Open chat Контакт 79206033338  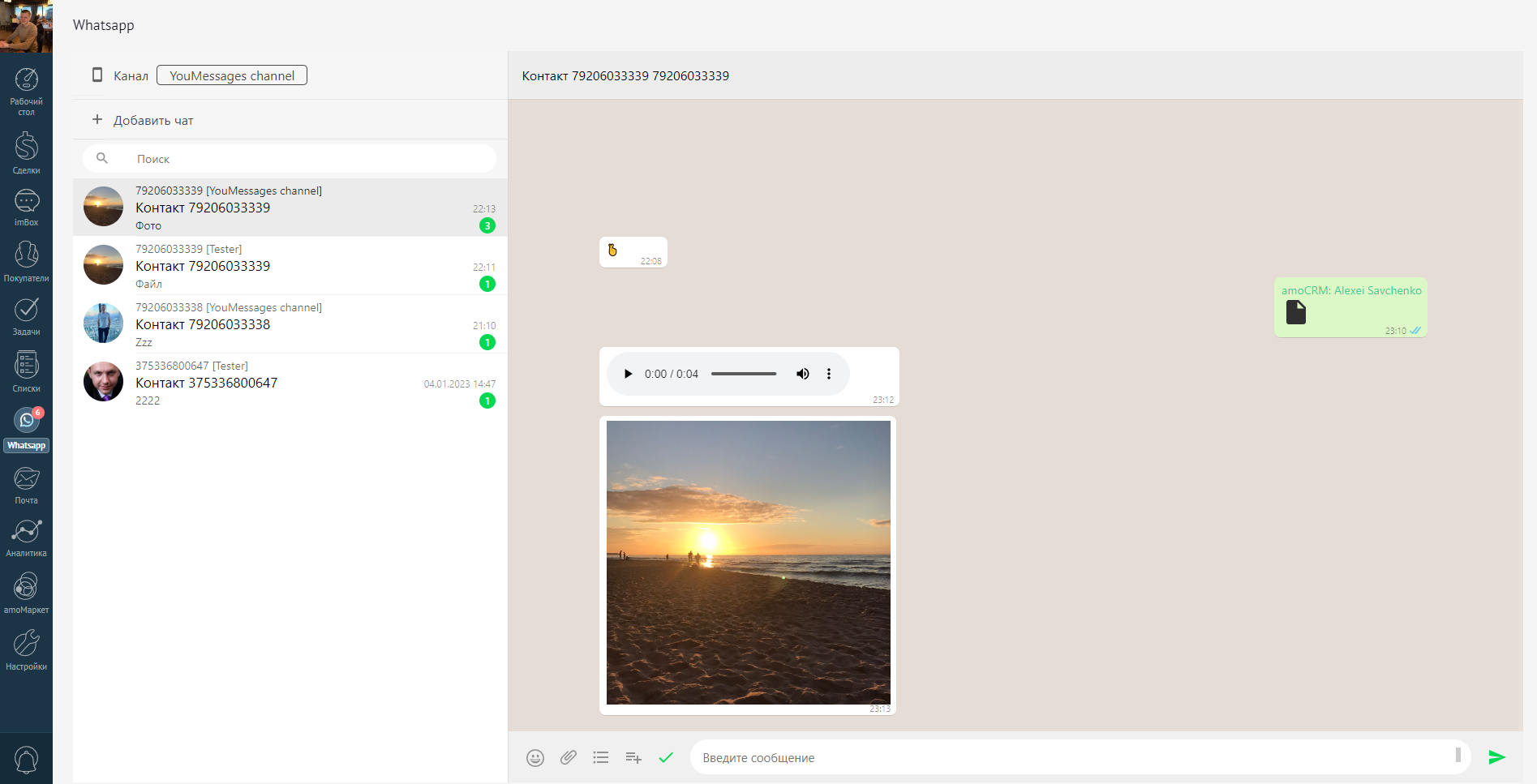tap(290, 324)
